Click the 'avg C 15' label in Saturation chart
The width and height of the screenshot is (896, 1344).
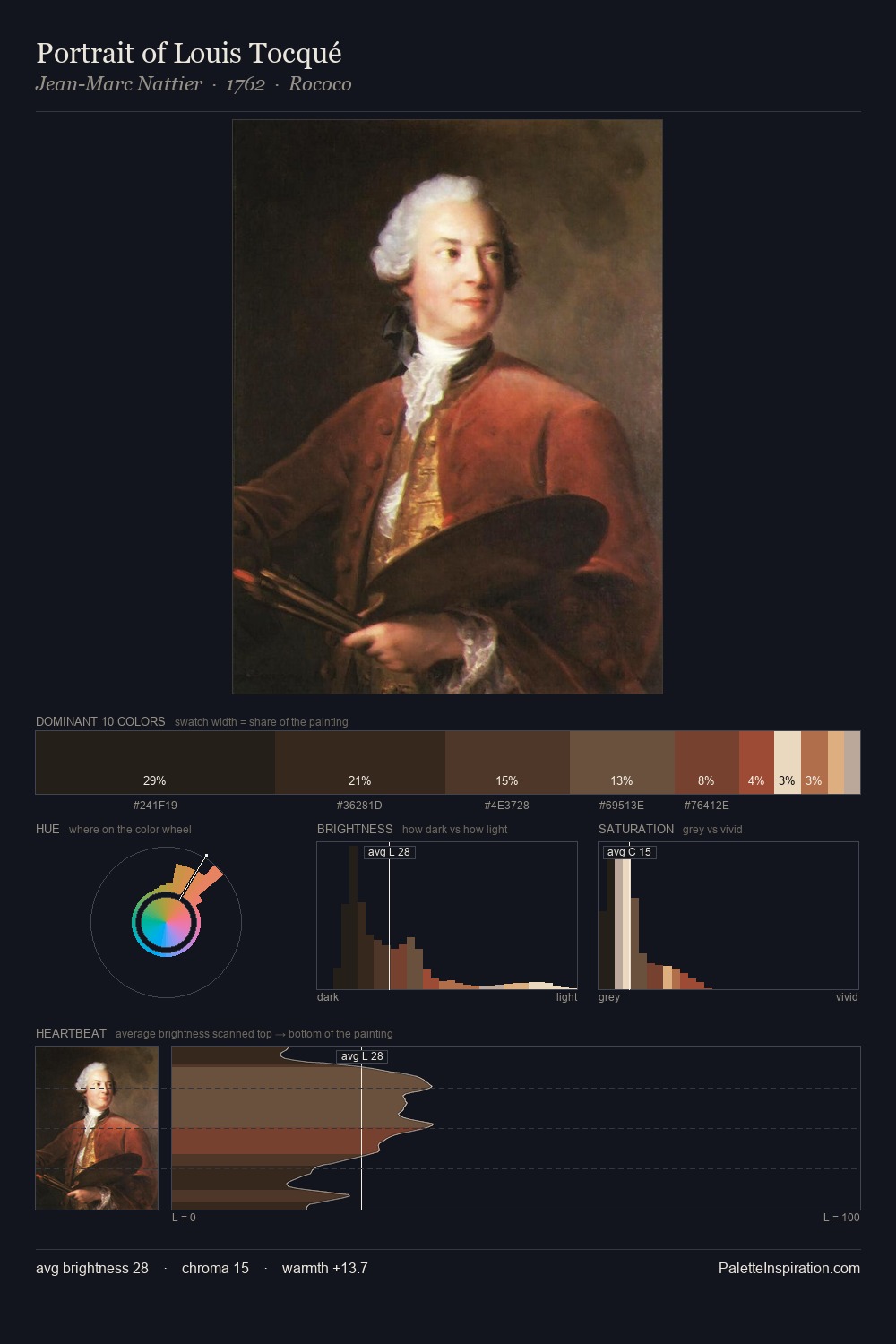(629, 852)
